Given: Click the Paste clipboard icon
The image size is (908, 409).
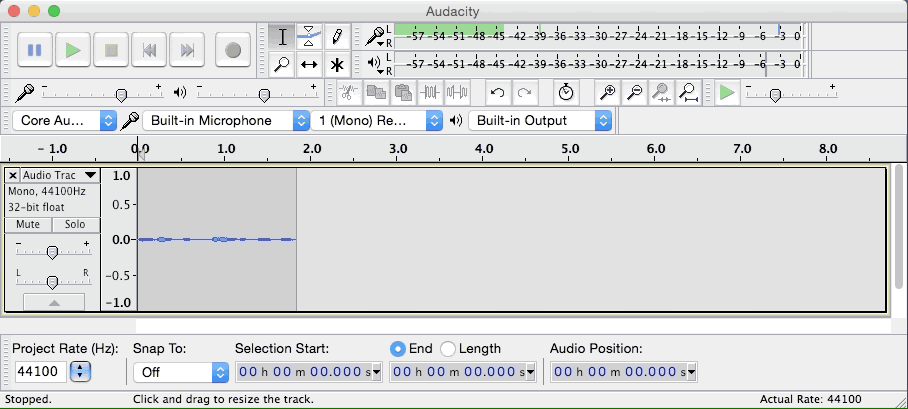Looking at the screenshot, I should pos(403,93).
